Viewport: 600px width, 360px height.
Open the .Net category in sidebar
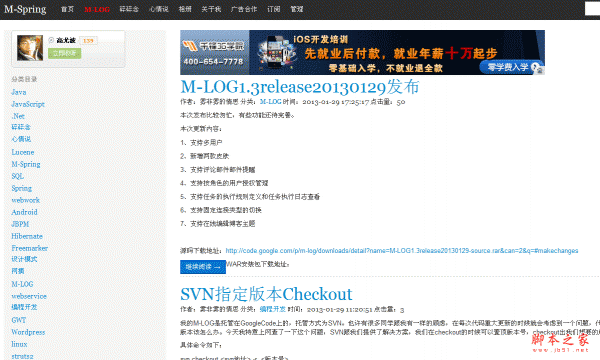(x=18, y=116)
